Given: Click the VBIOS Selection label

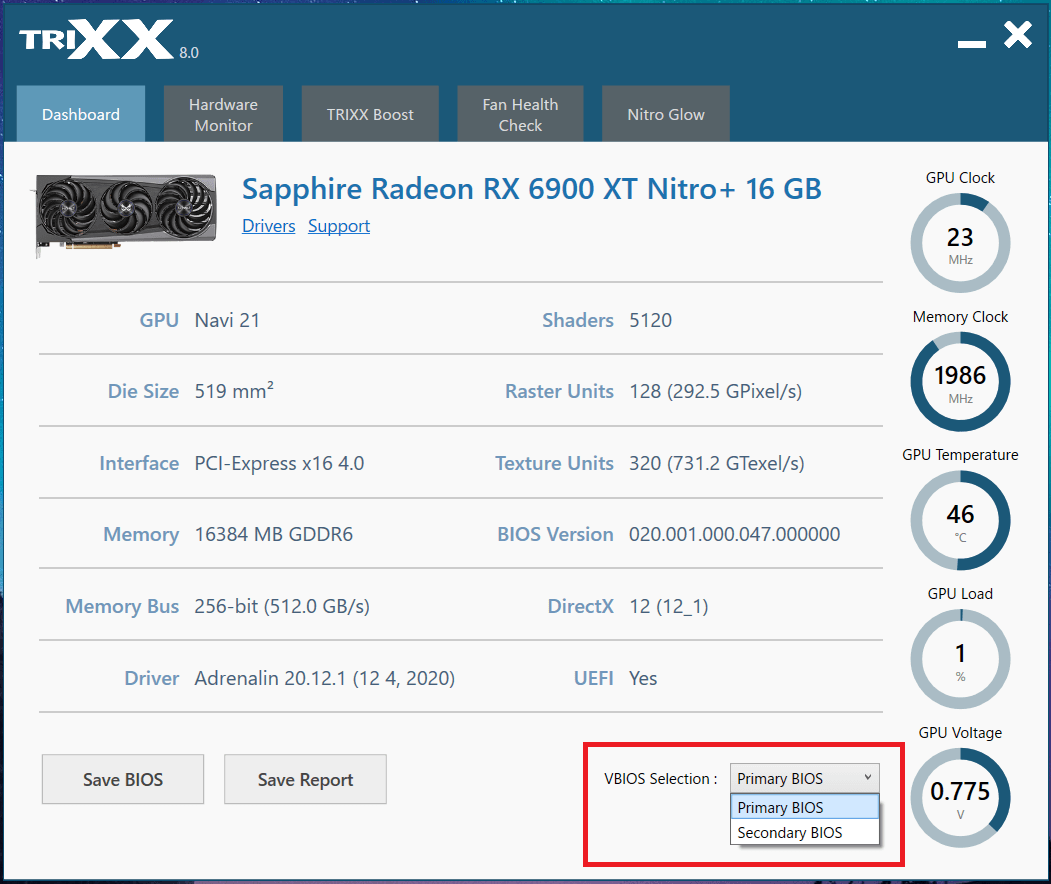Looking at the screenshot, I should pos(660,779).
